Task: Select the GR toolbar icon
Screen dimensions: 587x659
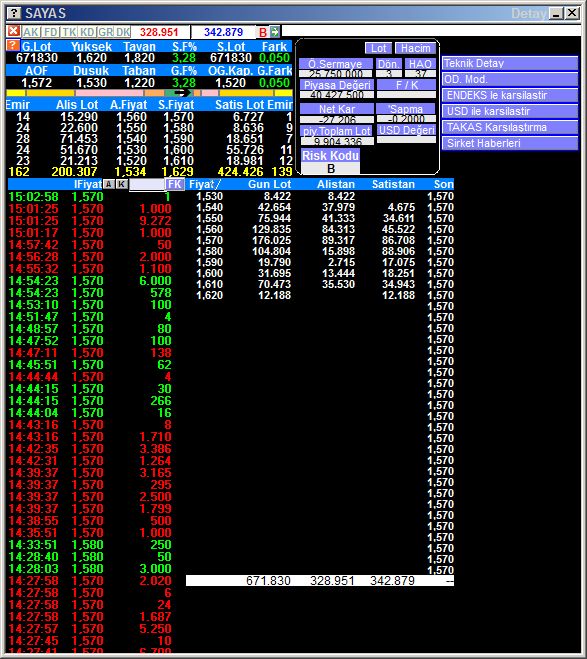Action: [x=105, y=32]
